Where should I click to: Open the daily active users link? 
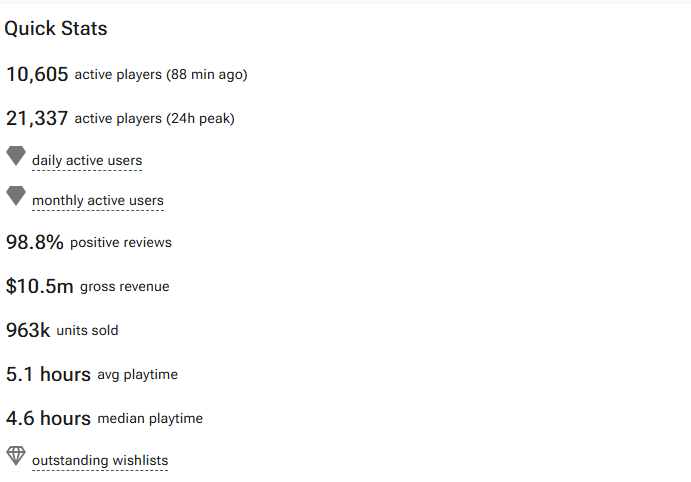point(87,160)
